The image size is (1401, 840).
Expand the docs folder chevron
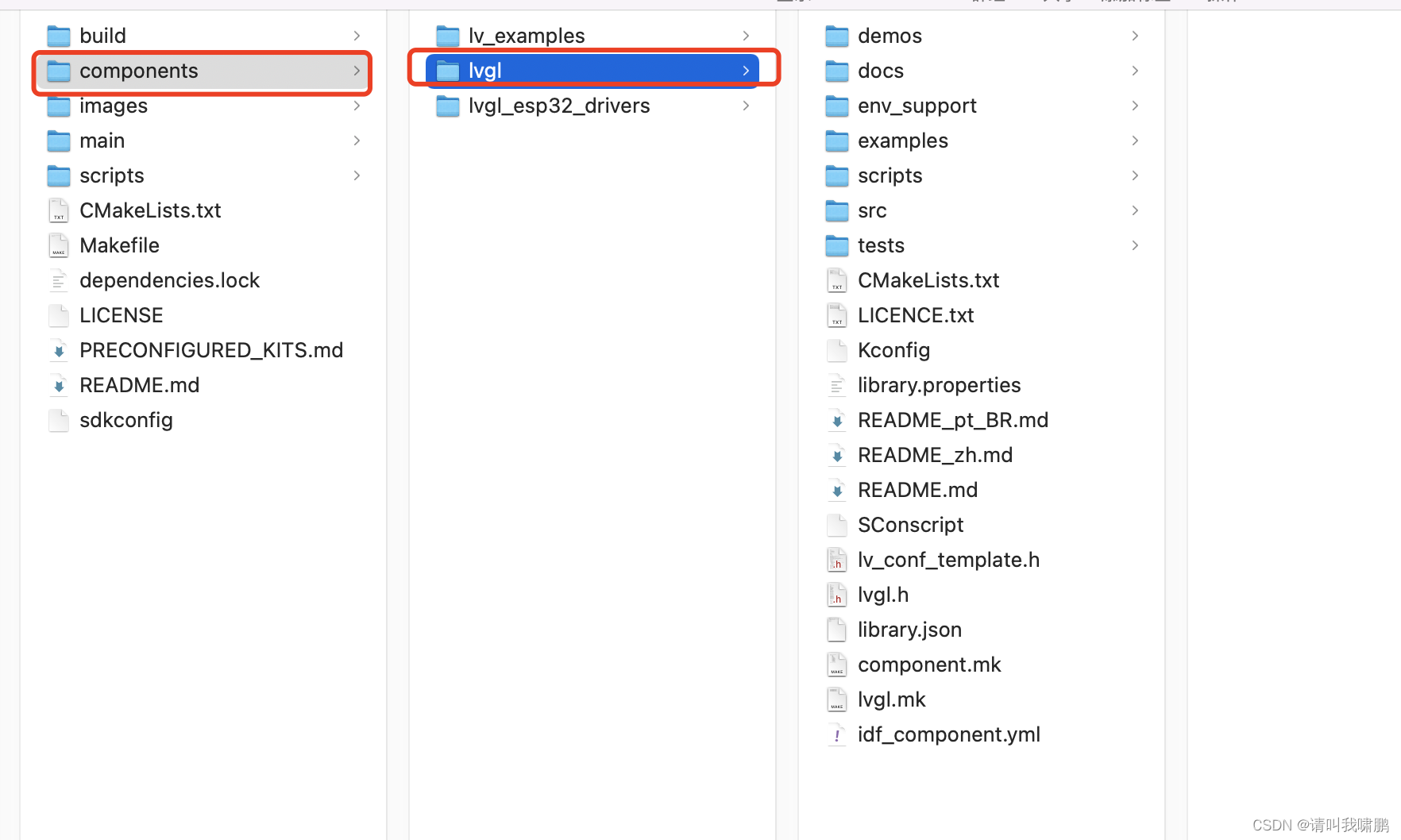coord(1135,71)
